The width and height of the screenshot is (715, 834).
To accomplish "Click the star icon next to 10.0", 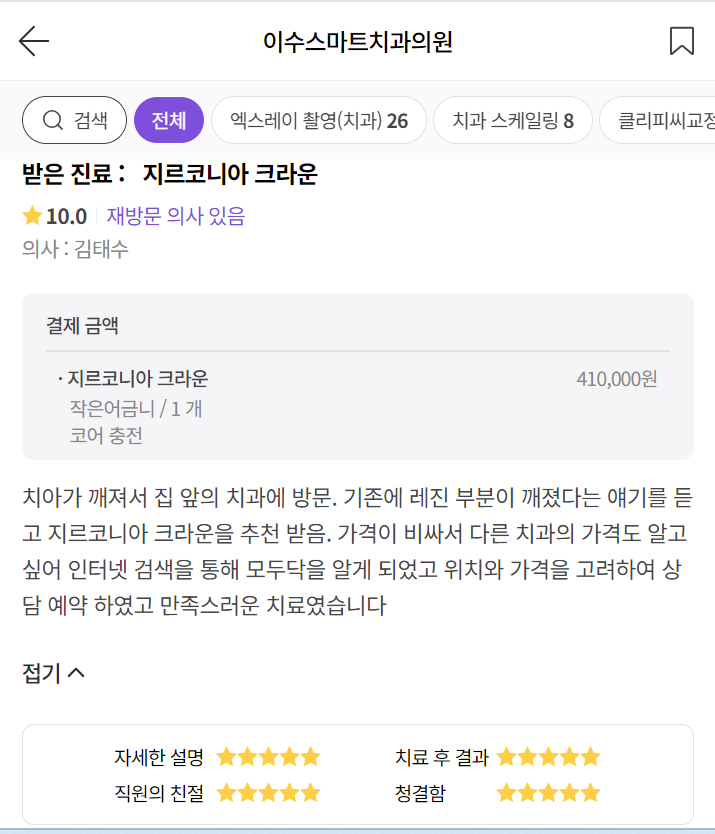I will click(x=30, y=213).
